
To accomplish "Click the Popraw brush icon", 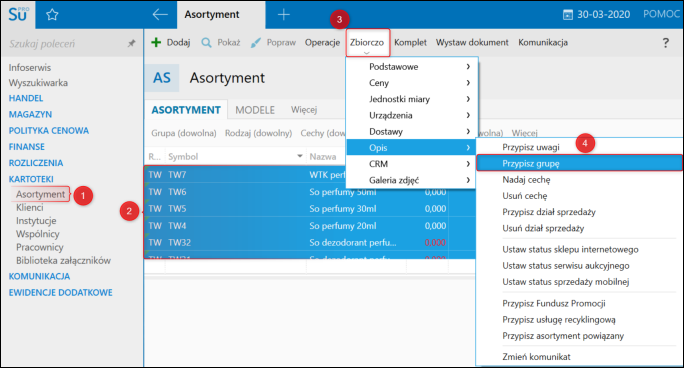I will (x=256, y=43).
